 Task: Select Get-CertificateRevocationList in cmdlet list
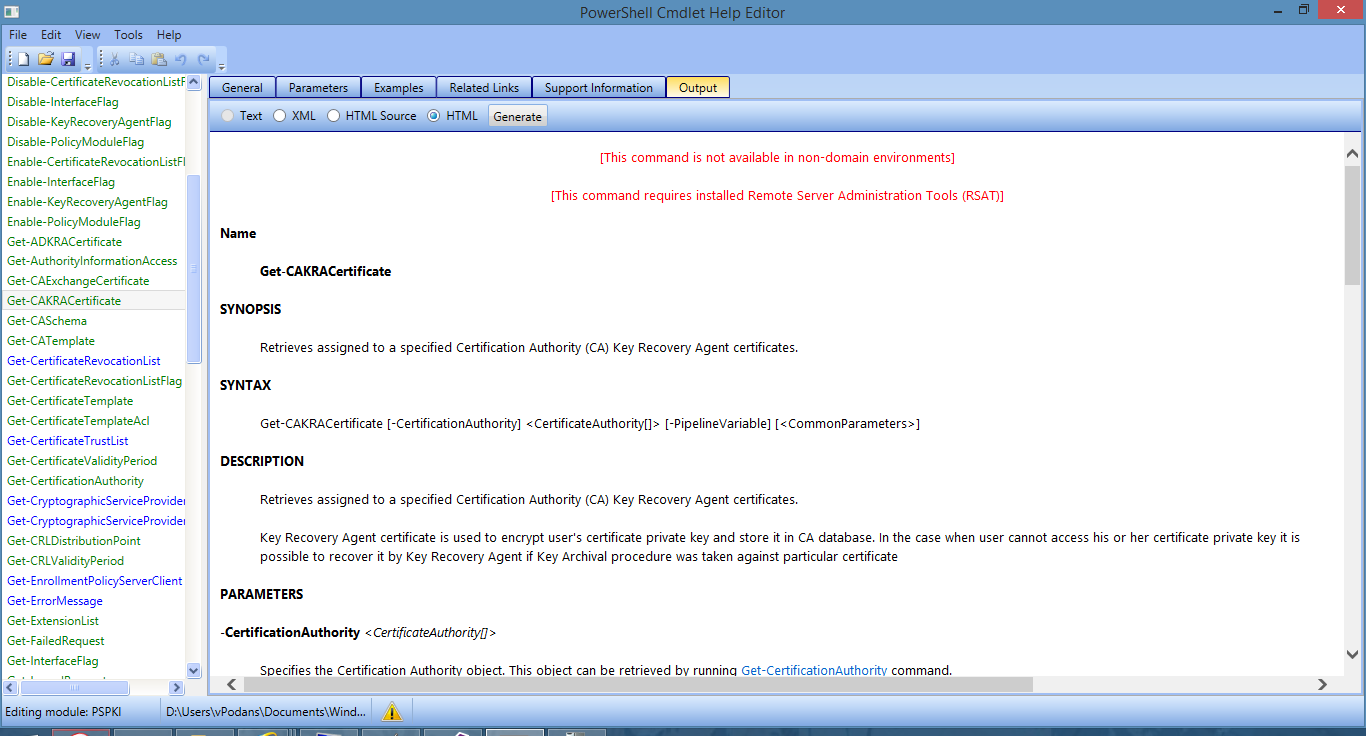(x=84, y=361)
